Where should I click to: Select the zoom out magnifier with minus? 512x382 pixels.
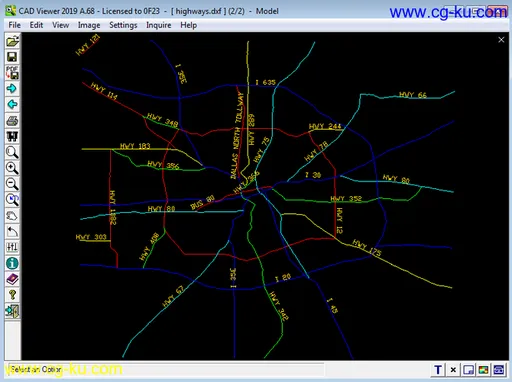point(12,184)
